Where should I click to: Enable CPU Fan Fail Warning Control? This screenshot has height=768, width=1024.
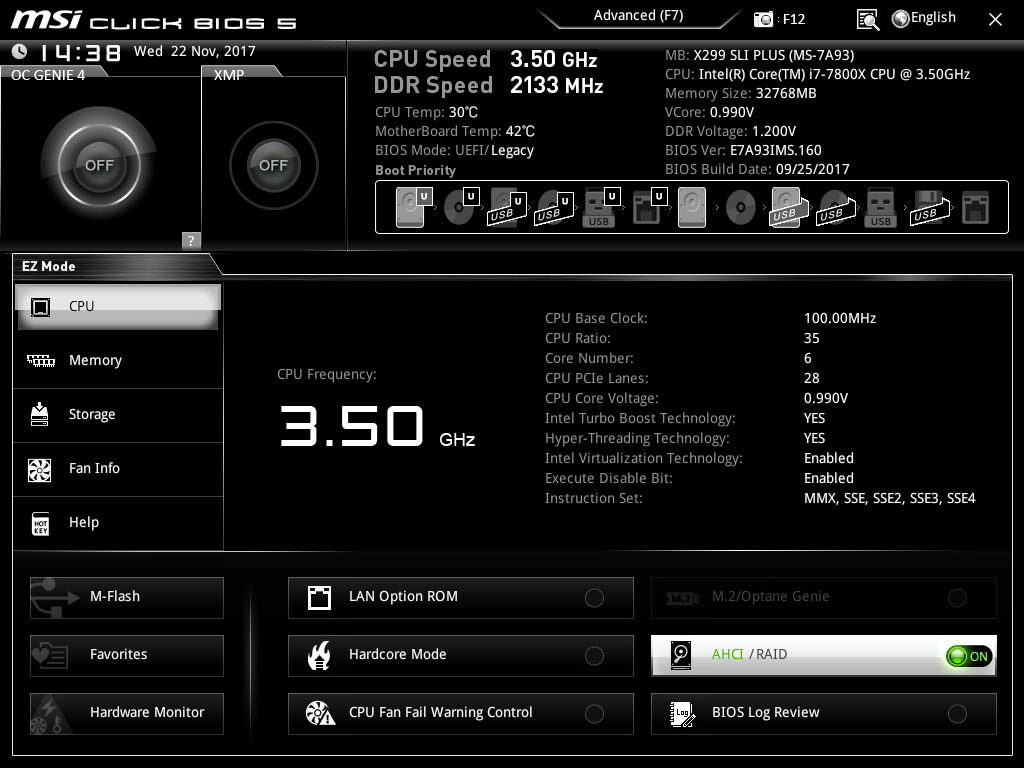click(460, 714)
